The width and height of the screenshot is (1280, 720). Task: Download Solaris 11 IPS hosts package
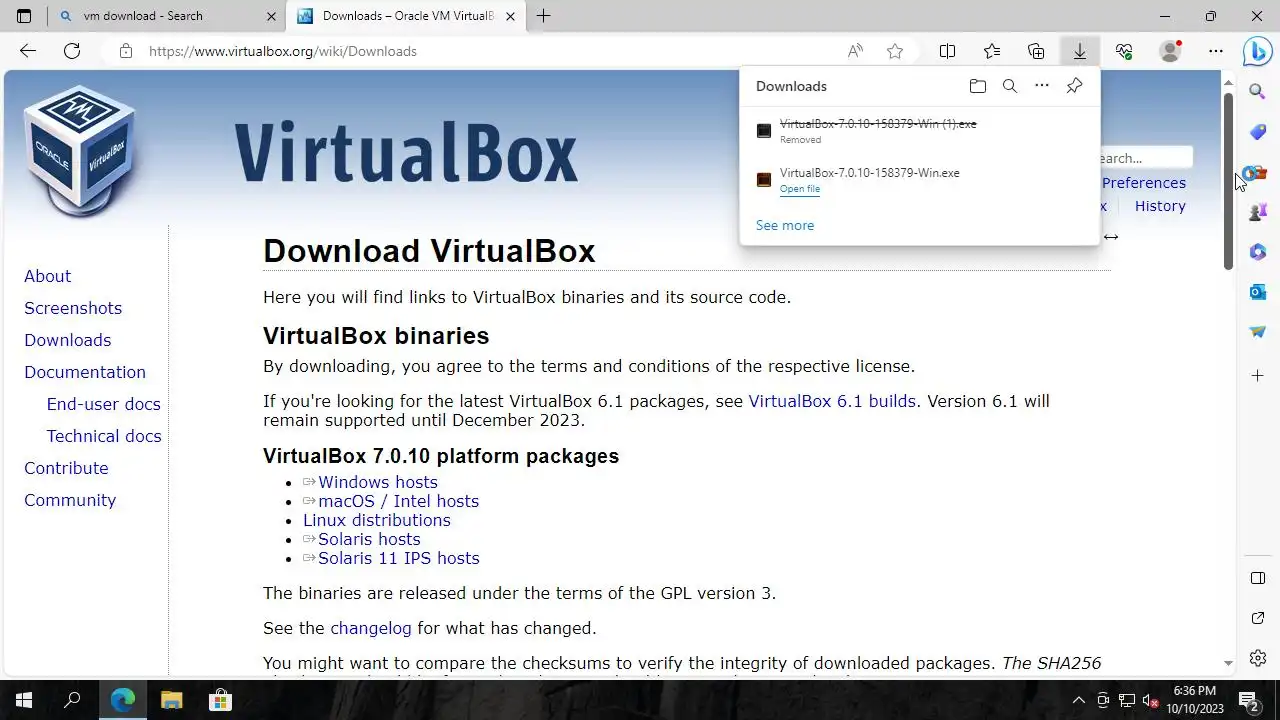(399, 558)
